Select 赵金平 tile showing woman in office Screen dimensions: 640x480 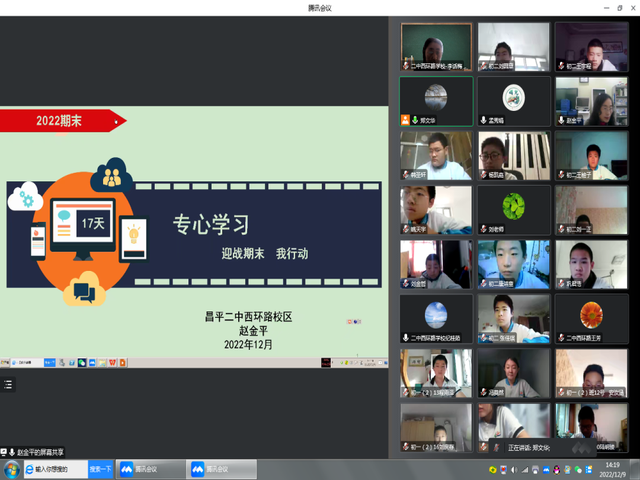coord(592,101)
